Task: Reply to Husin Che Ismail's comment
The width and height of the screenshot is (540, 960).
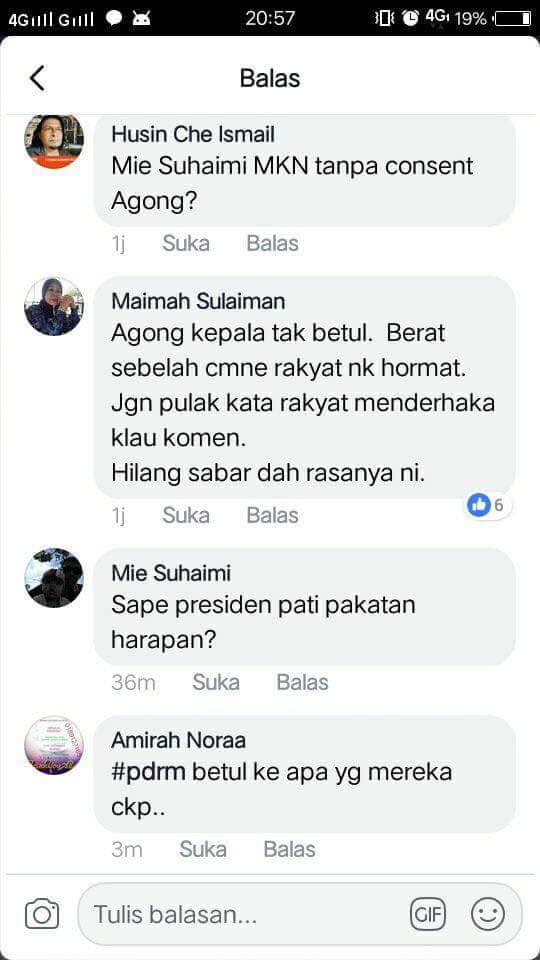Action: (x=272, y=244)
